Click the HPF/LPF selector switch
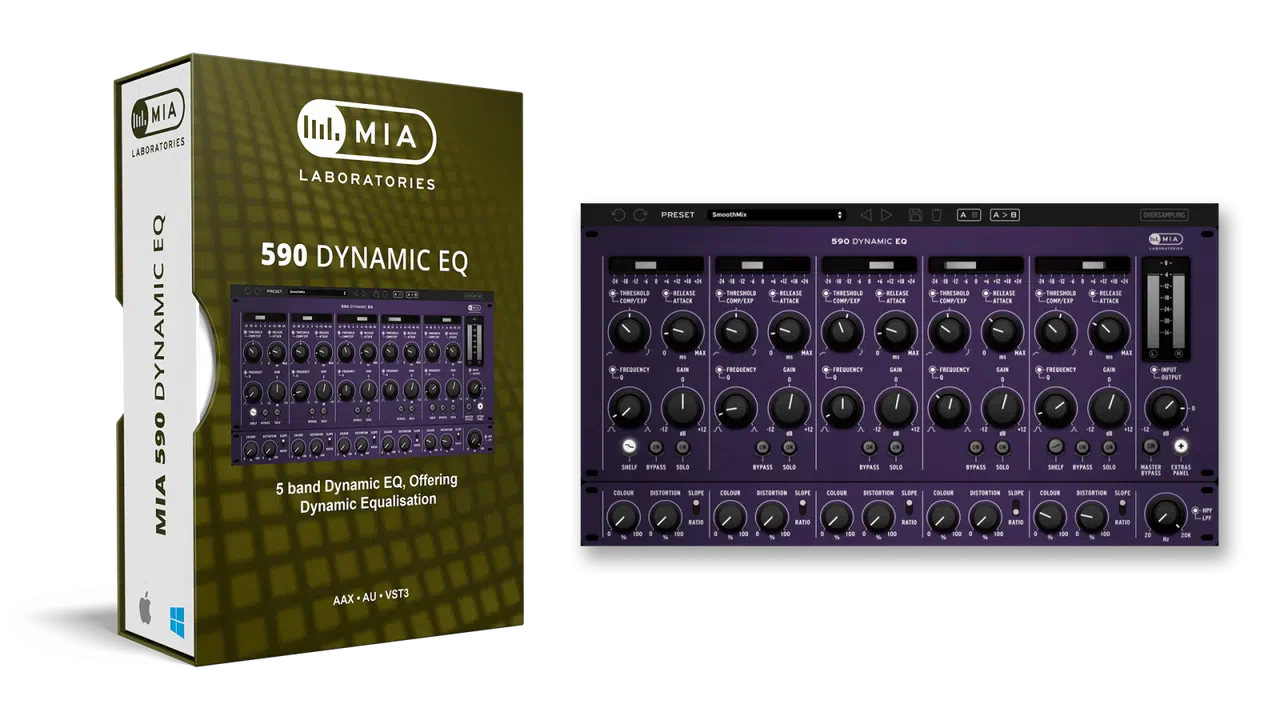The height and width of the screenshot is (720, 1280). click(x=1195, y=514)
